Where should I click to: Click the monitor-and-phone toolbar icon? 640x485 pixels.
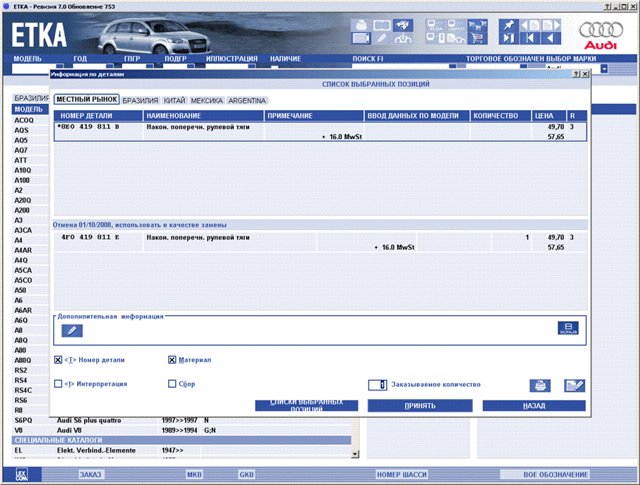pos(435,38)
